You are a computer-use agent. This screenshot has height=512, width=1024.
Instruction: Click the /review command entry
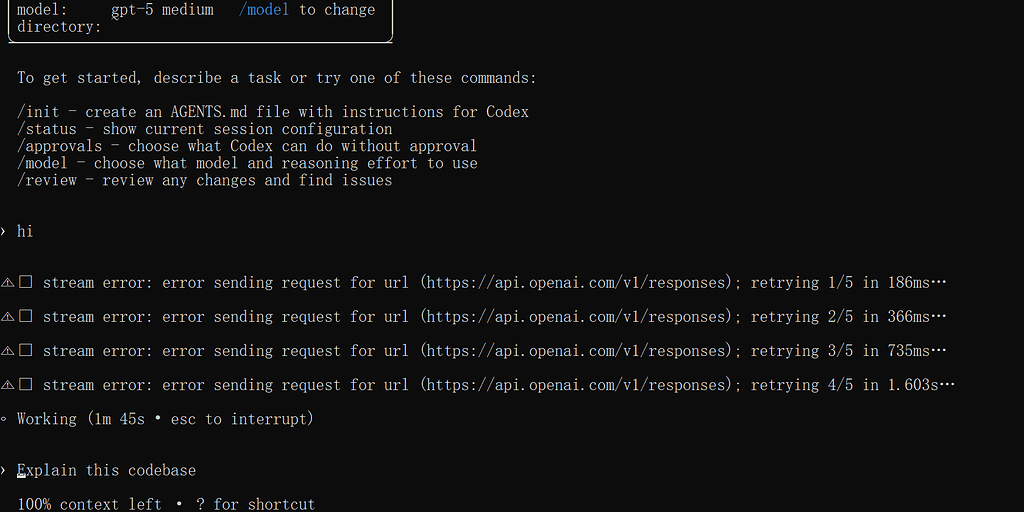pyautogui.click(x=204, y=180)
